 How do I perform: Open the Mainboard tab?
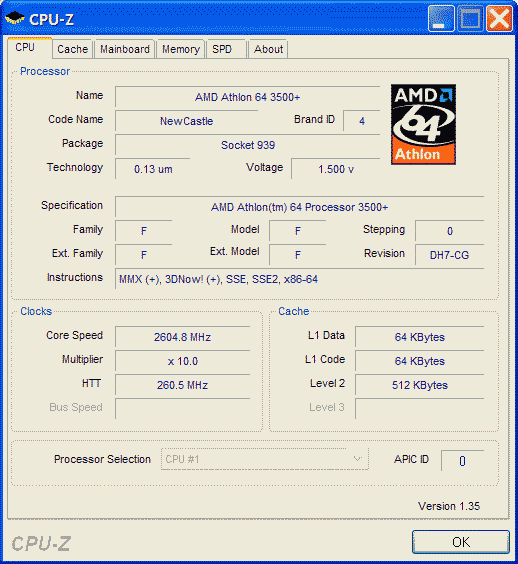125,49
